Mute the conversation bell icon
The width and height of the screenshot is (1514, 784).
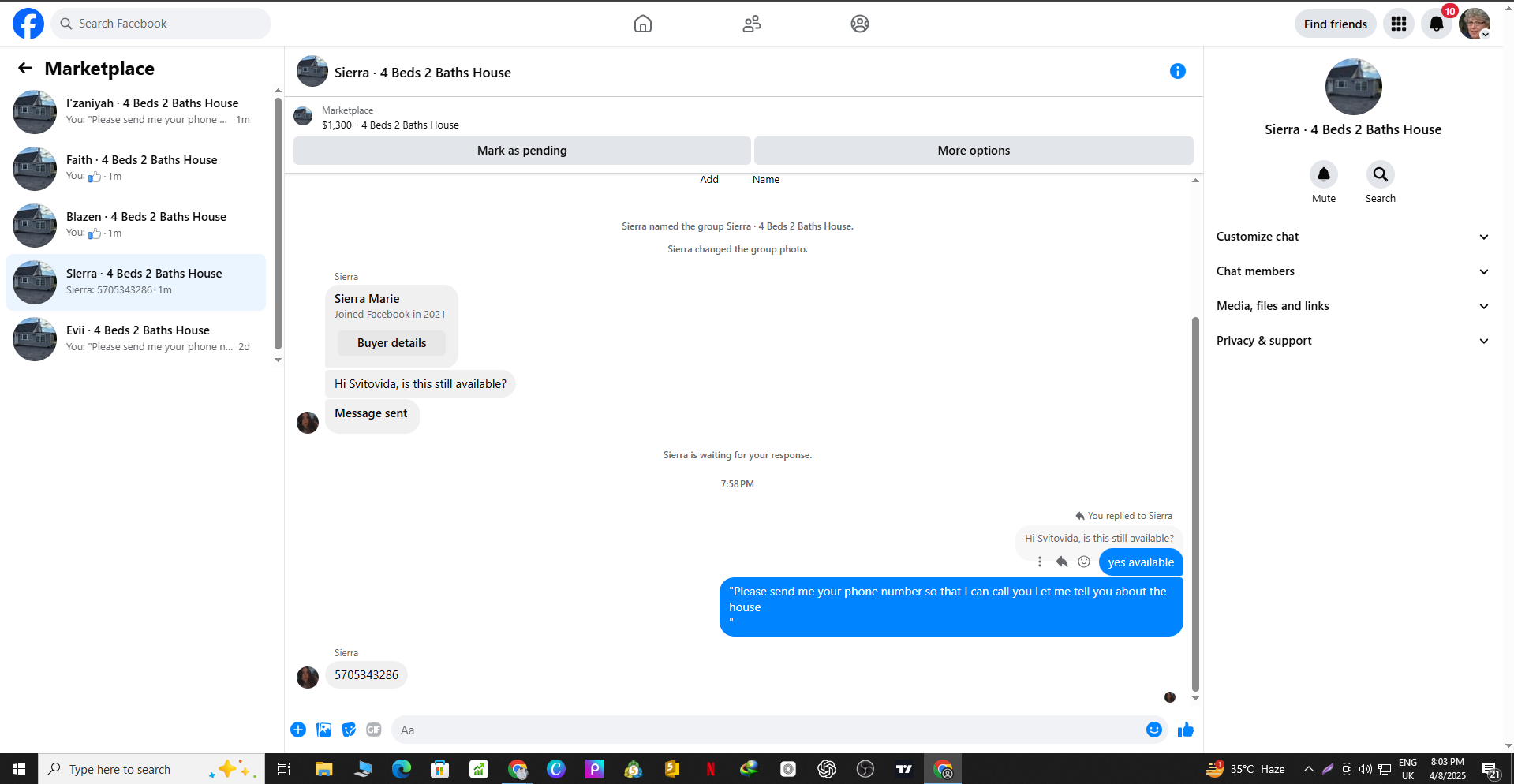coord(1324,174)
